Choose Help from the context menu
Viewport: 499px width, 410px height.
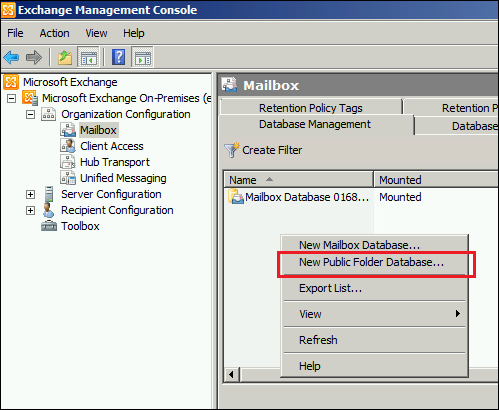374,366
